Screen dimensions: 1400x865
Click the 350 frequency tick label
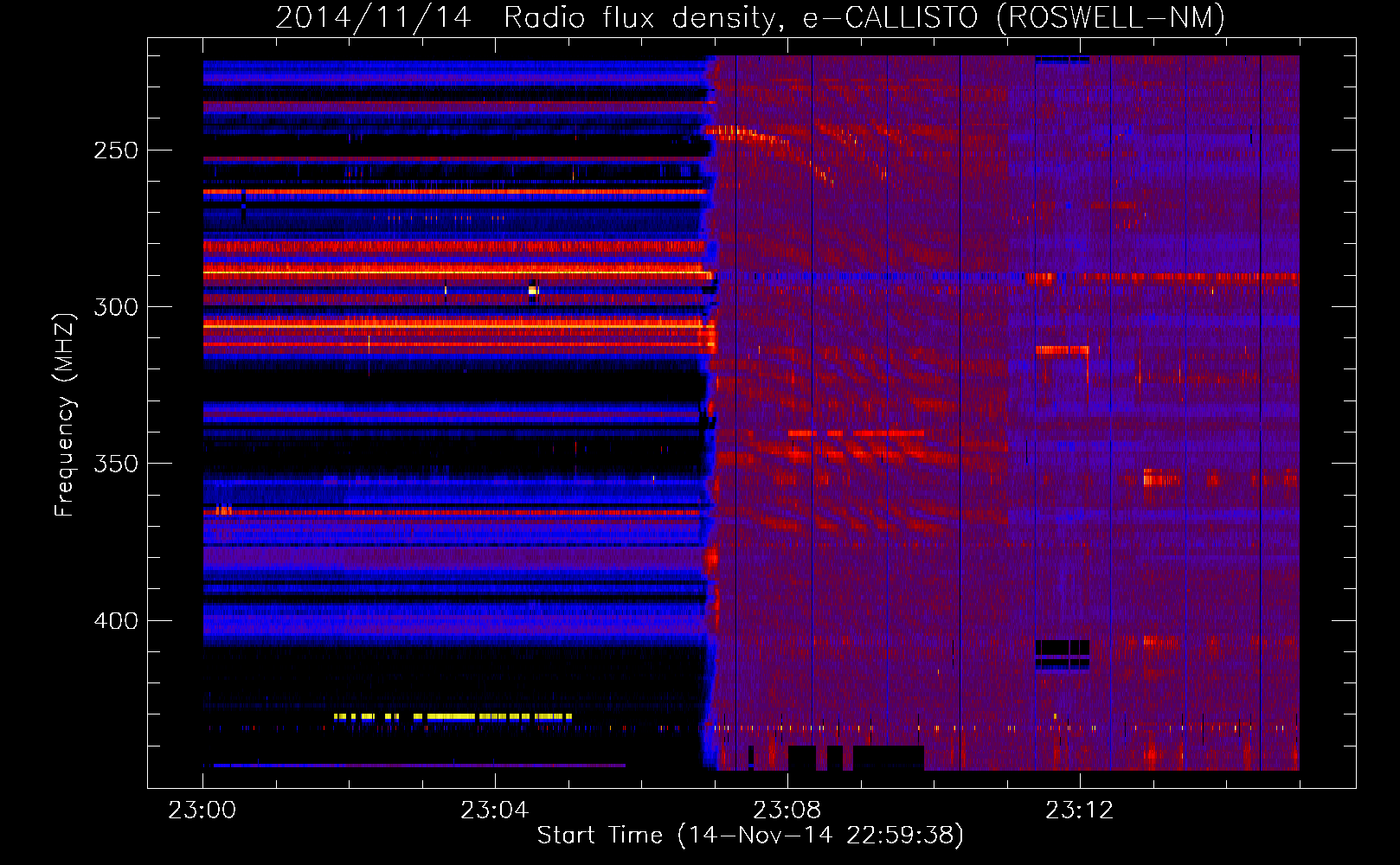(x=116, y=464)
